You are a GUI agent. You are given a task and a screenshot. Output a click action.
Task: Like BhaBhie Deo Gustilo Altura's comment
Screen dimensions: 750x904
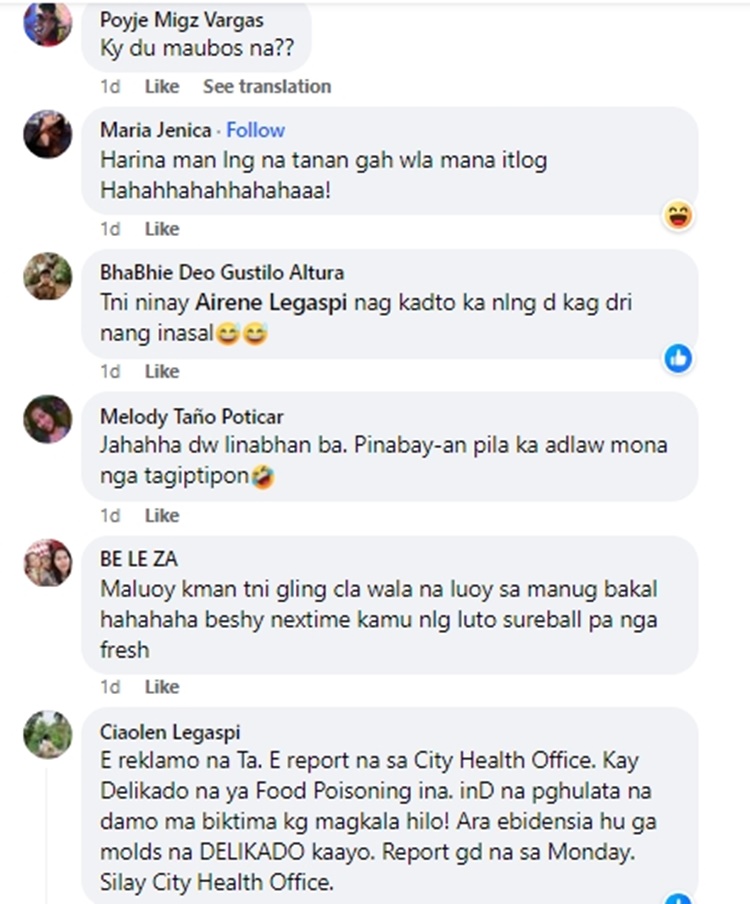pos(162,371)
